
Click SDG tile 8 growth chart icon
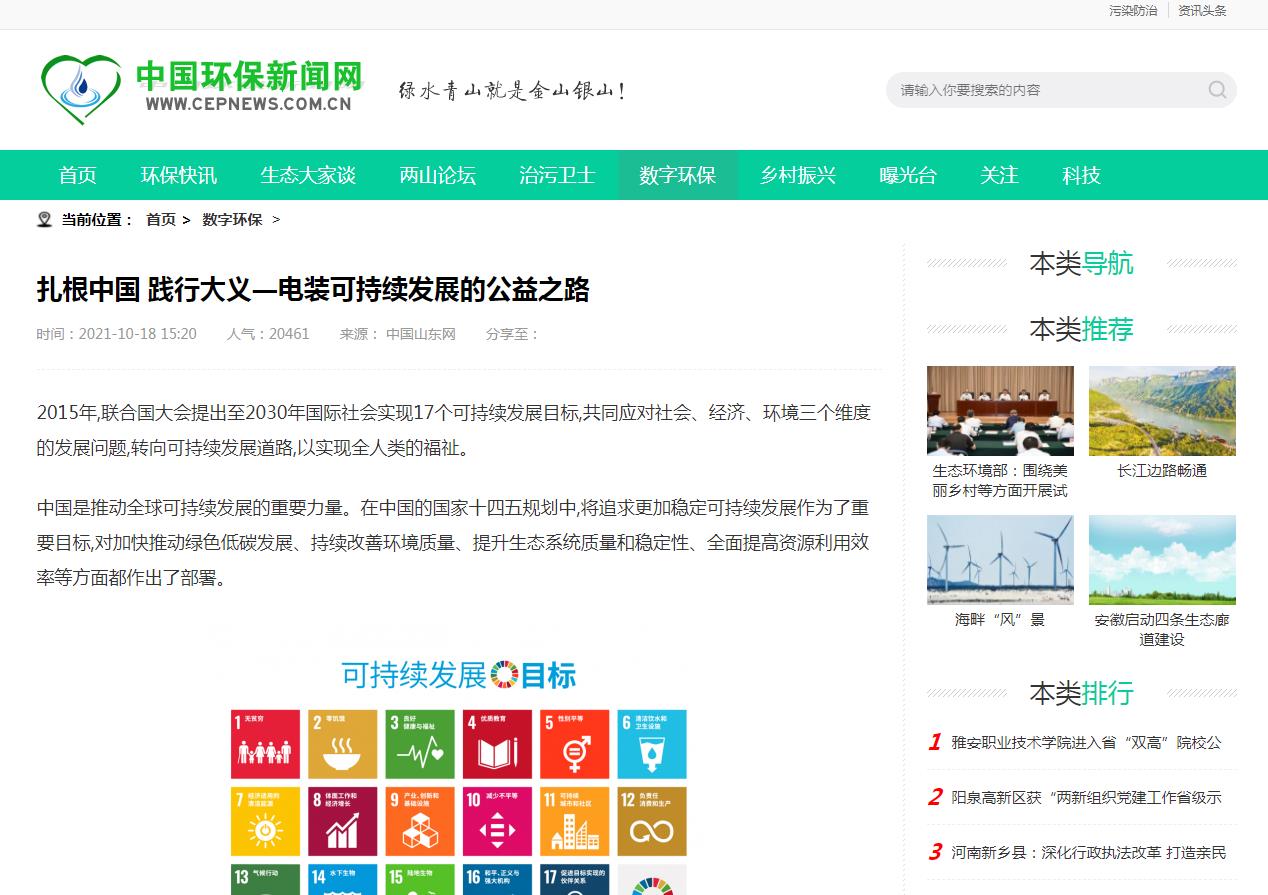tap(343, 830)
